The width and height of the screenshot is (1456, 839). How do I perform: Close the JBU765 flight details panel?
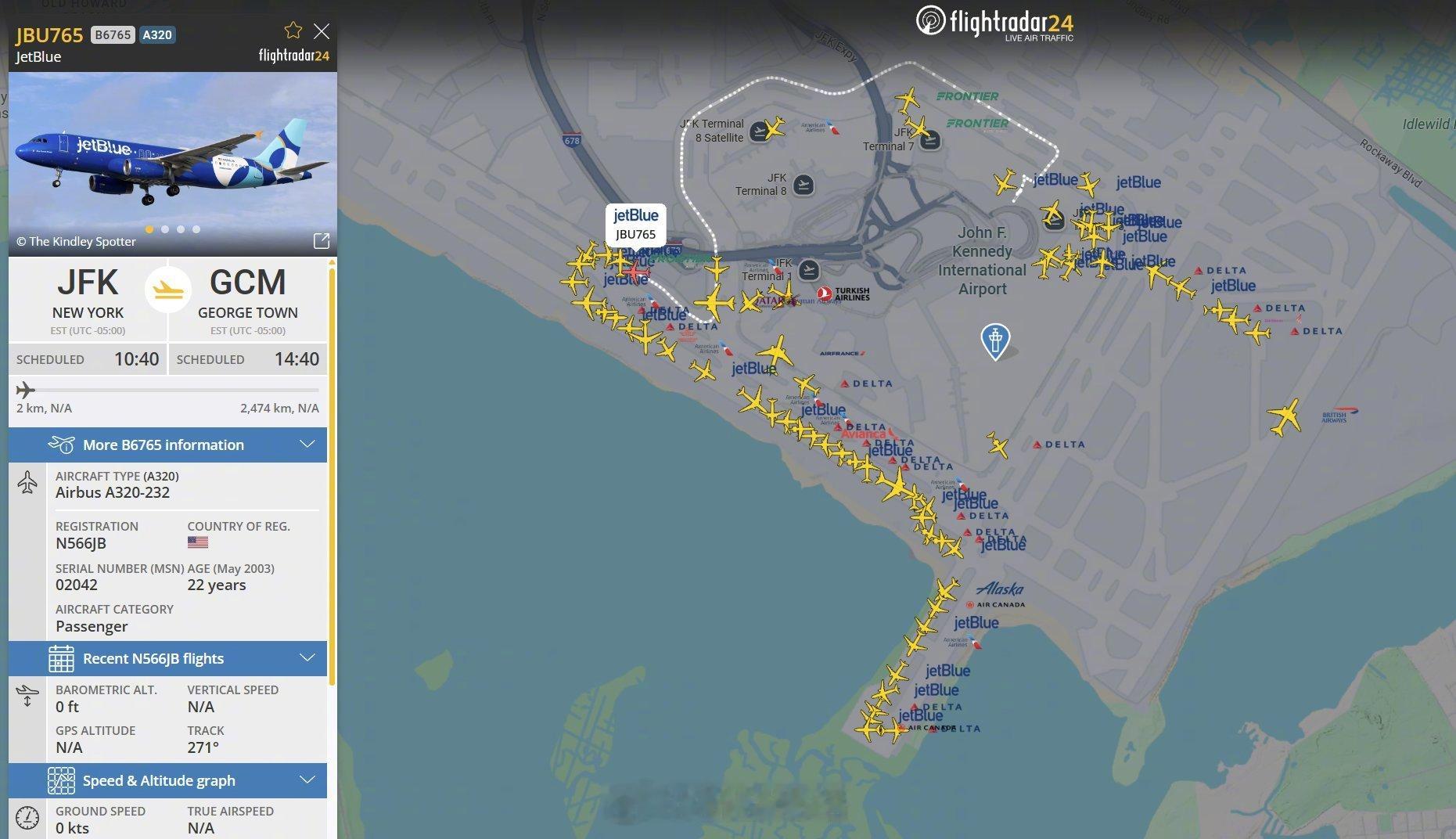[322, 31]
